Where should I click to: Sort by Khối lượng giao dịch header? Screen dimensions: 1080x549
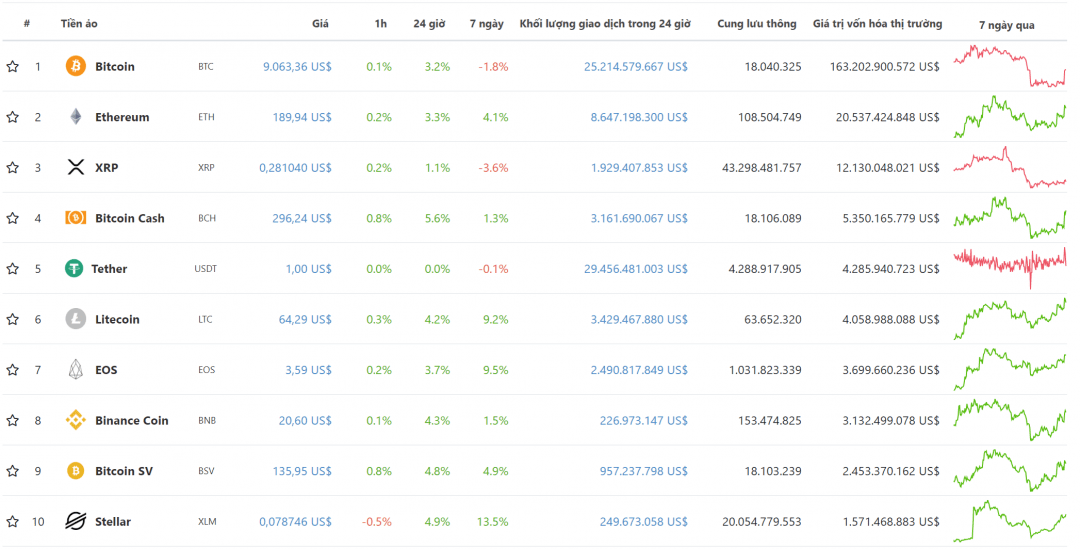point(605,23)
